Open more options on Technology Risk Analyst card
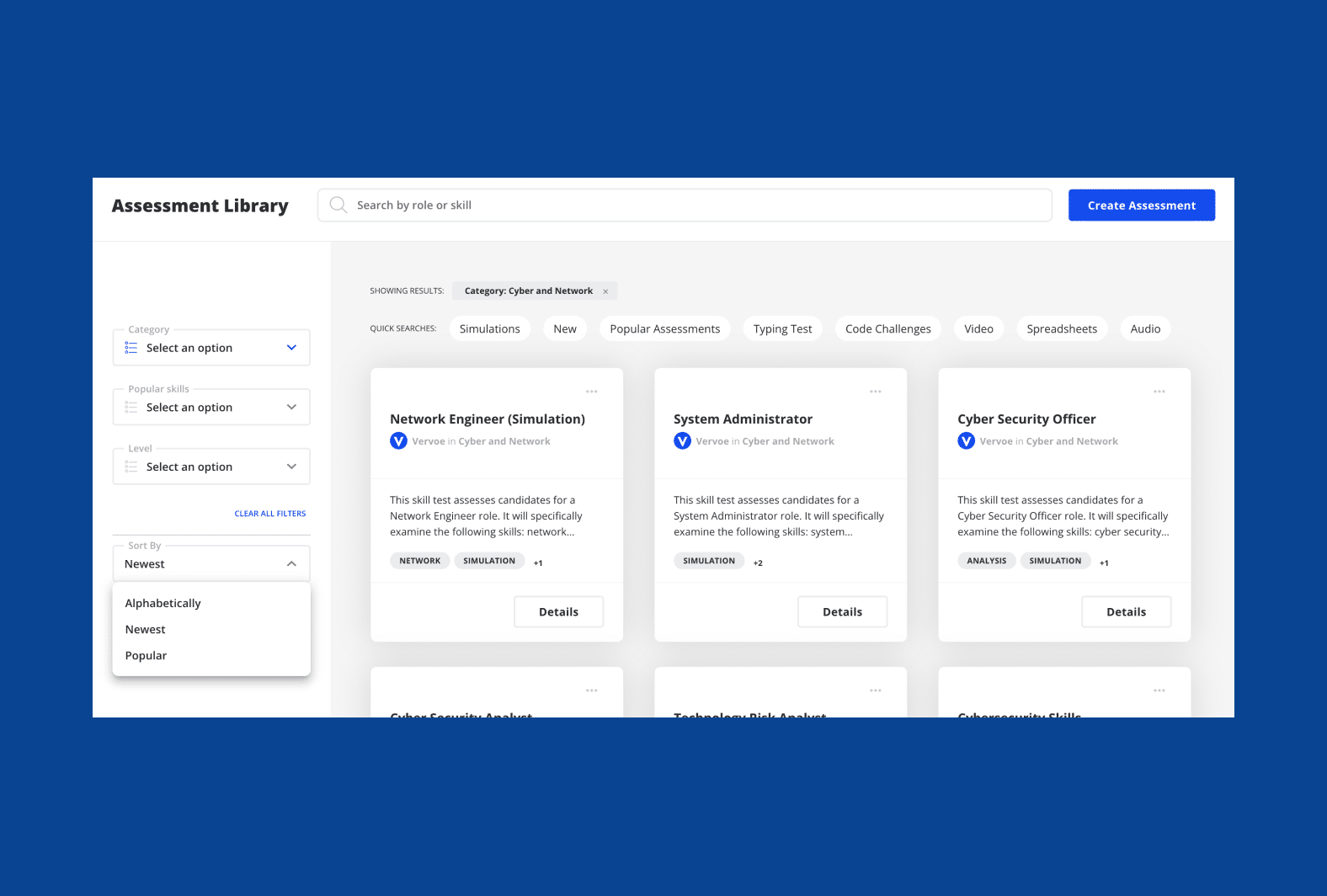The height and width of the screenshot is (896, 1327). coord(876,691)
